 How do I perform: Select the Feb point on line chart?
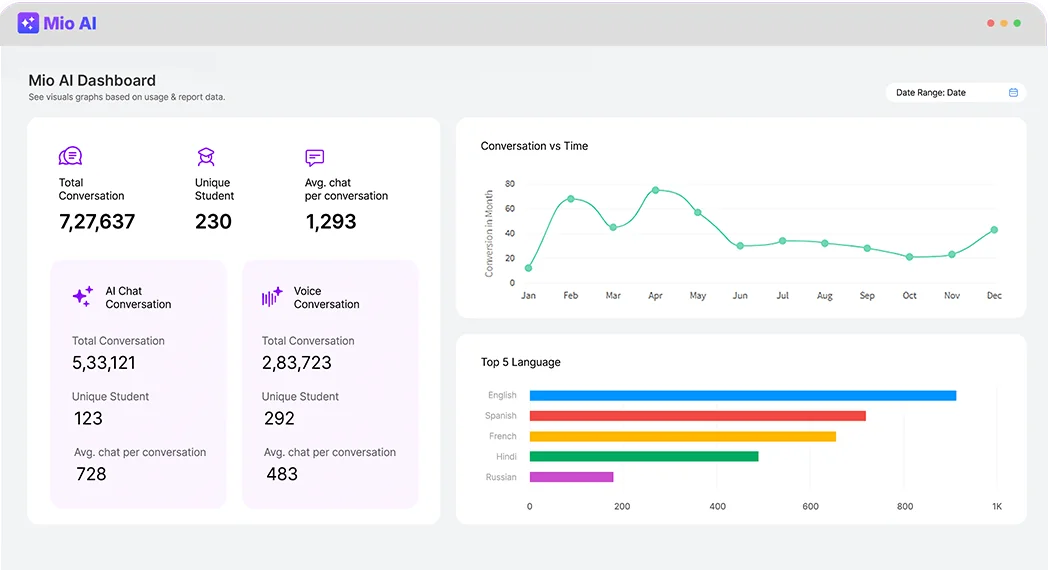(x=571, y=199)
